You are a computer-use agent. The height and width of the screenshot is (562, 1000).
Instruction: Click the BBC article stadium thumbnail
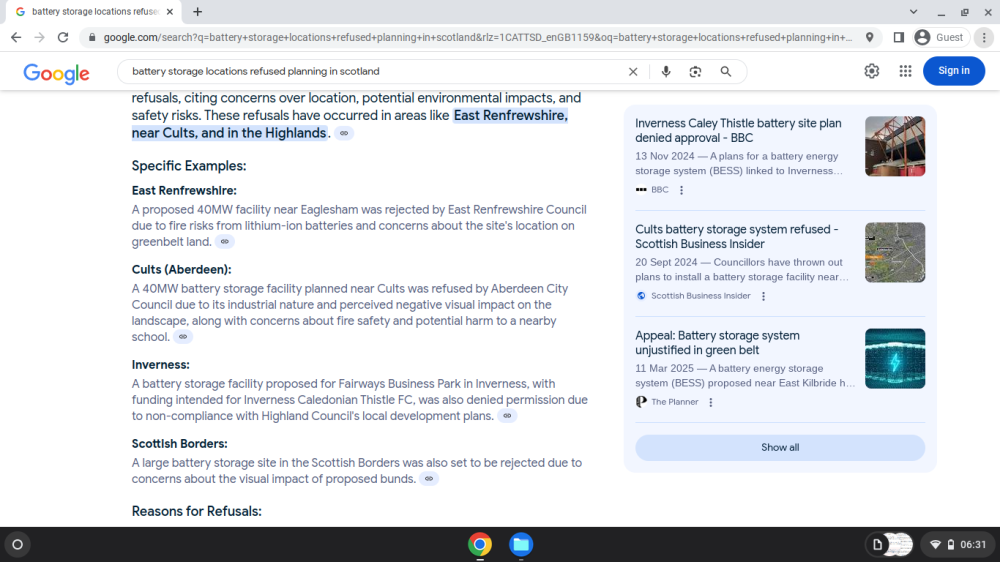pos(895,146)
